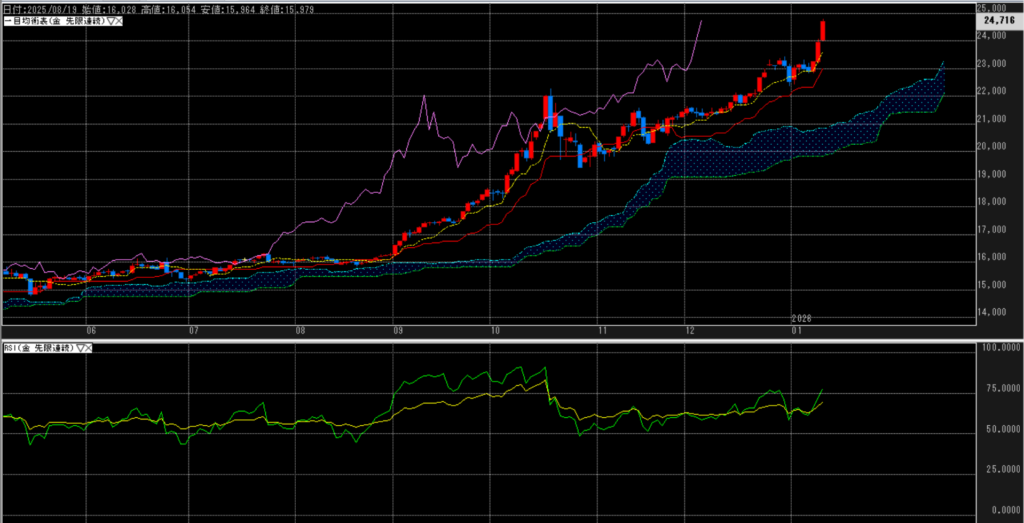This screenshot has width=1024, height=523.
Task: Close the Ichimoku (一目均衡表) indicator with its X
Action: (x=116, y=22)
